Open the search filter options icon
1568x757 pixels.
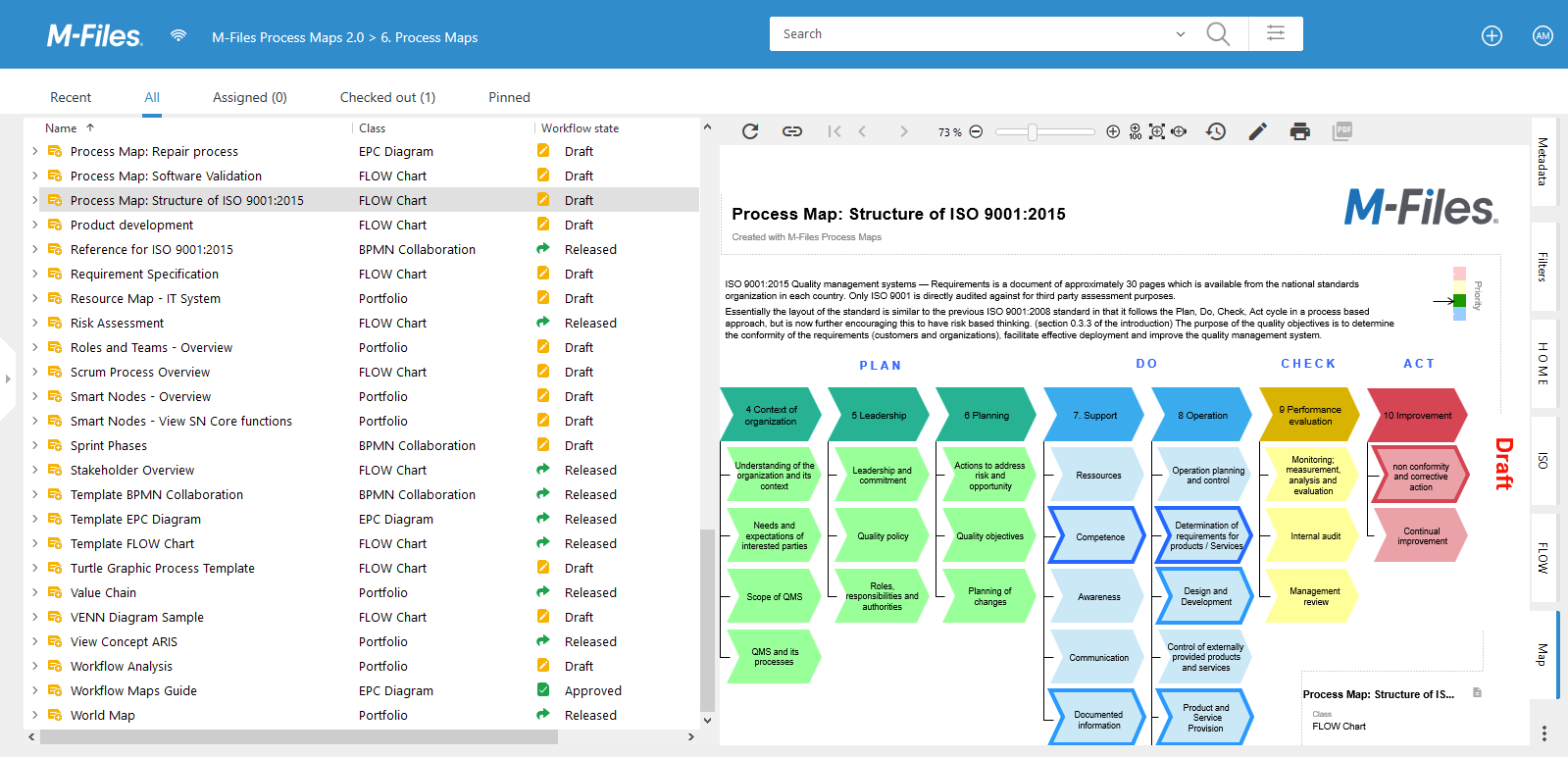1276,33
